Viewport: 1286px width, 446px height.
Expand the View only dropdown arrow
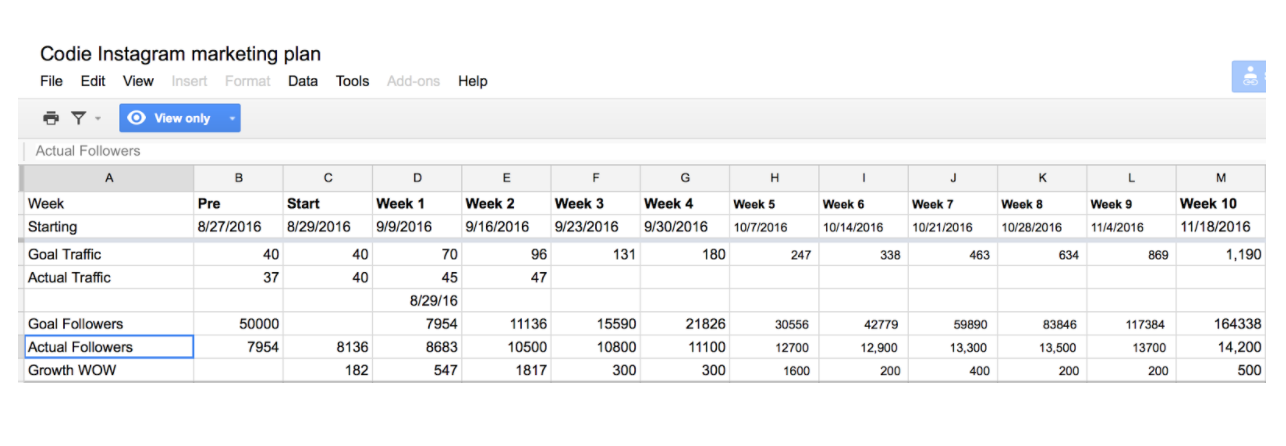pyautogui.click(x=232, y=118)
